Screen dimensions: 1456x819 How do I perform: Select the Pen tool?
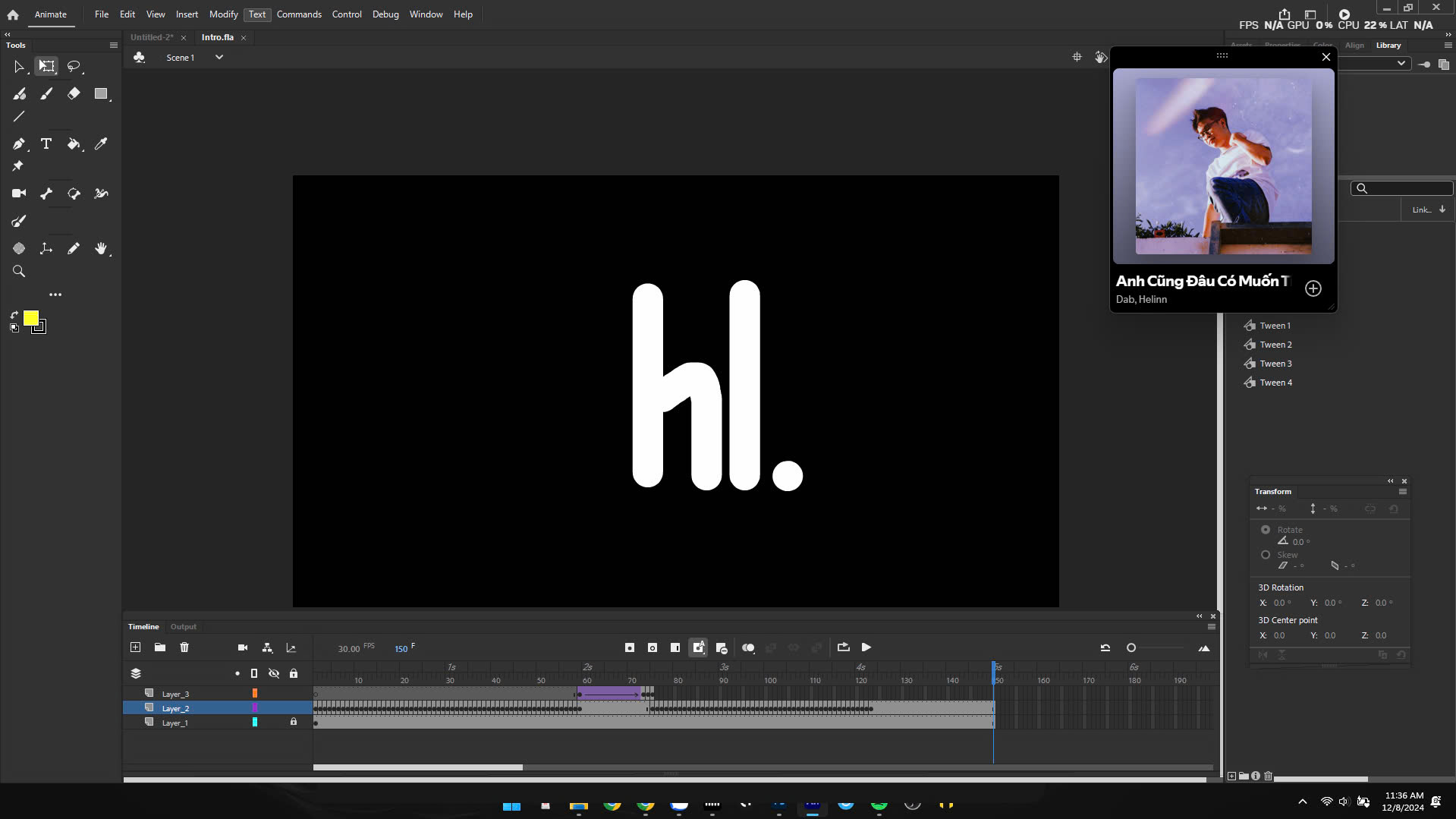point(19,144)
